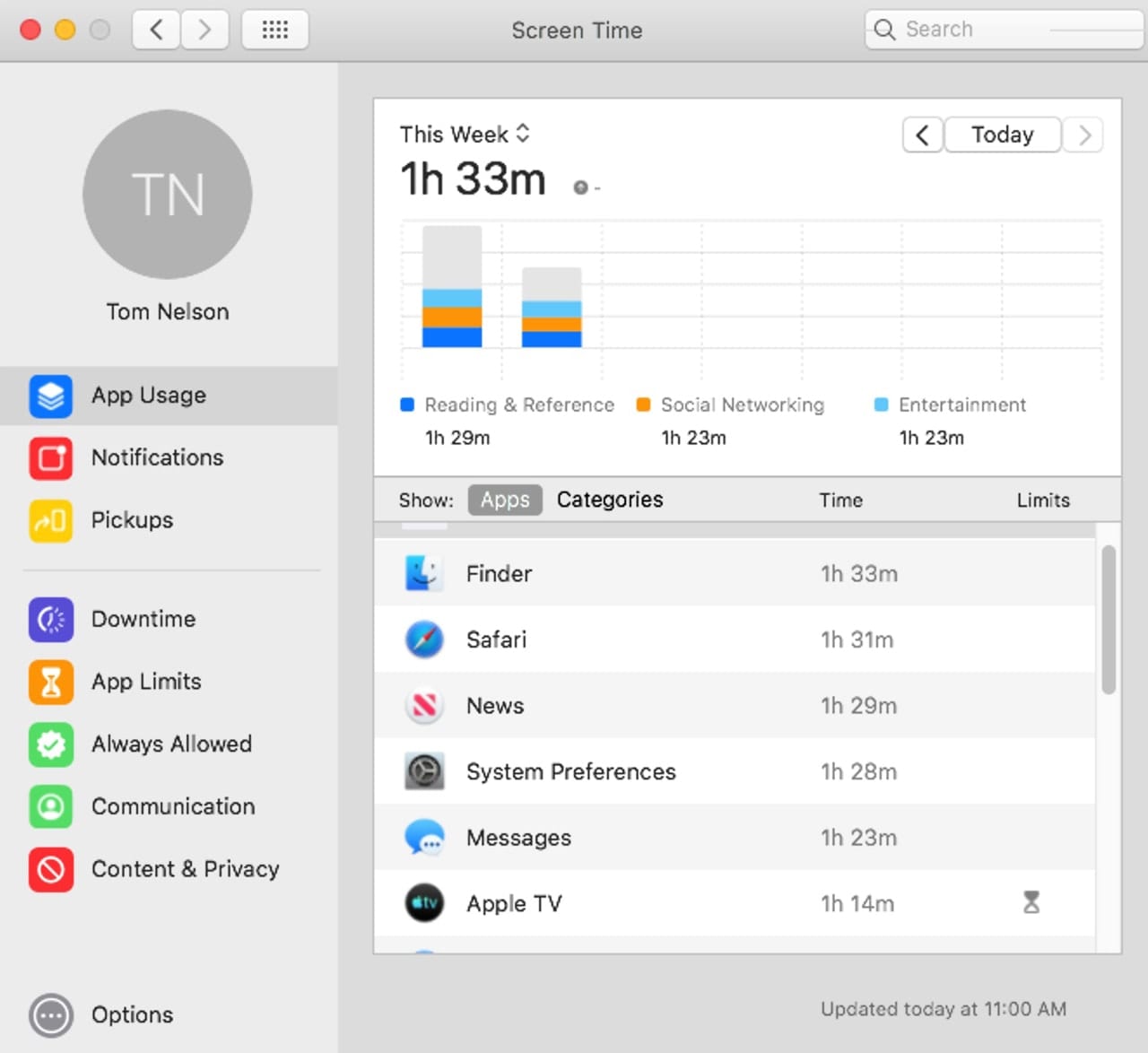
Task: Click the Reading & Reference blue legend swatch
Action: [407, 405]
